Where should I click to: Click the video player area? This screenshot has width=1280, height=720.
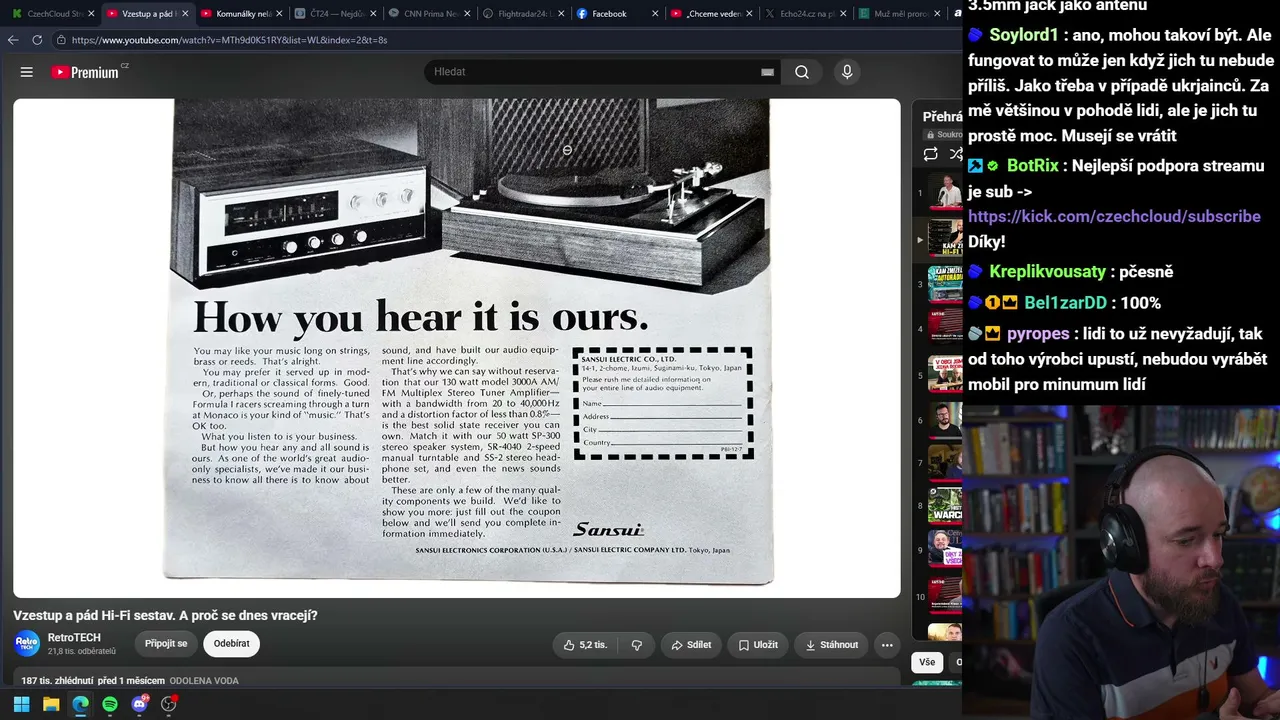click(457, 347)
